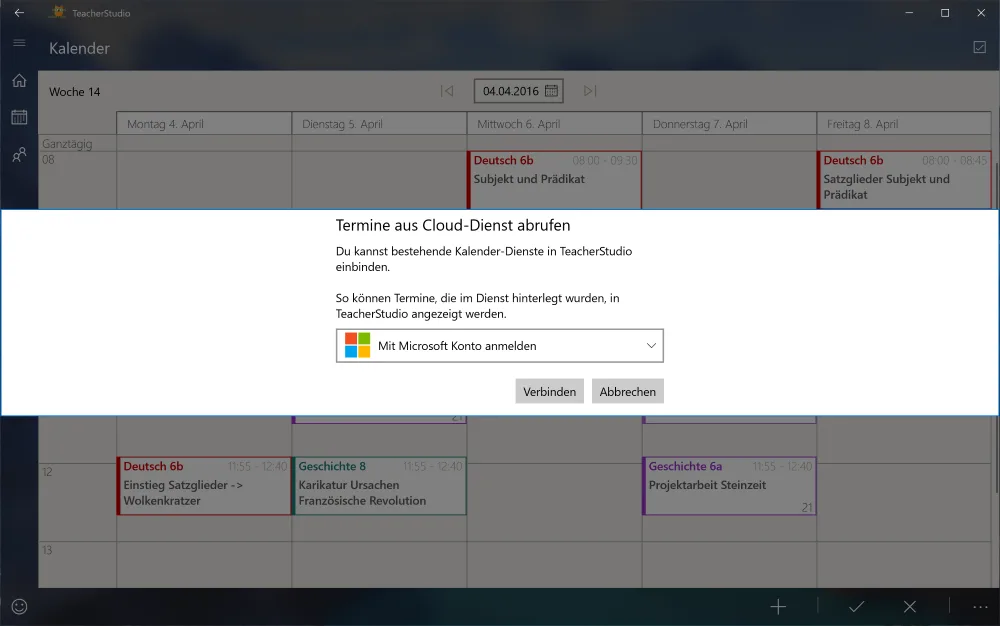Click the 04.04.2016 date field
This screenshot has width=1000, height=626.
518,91
